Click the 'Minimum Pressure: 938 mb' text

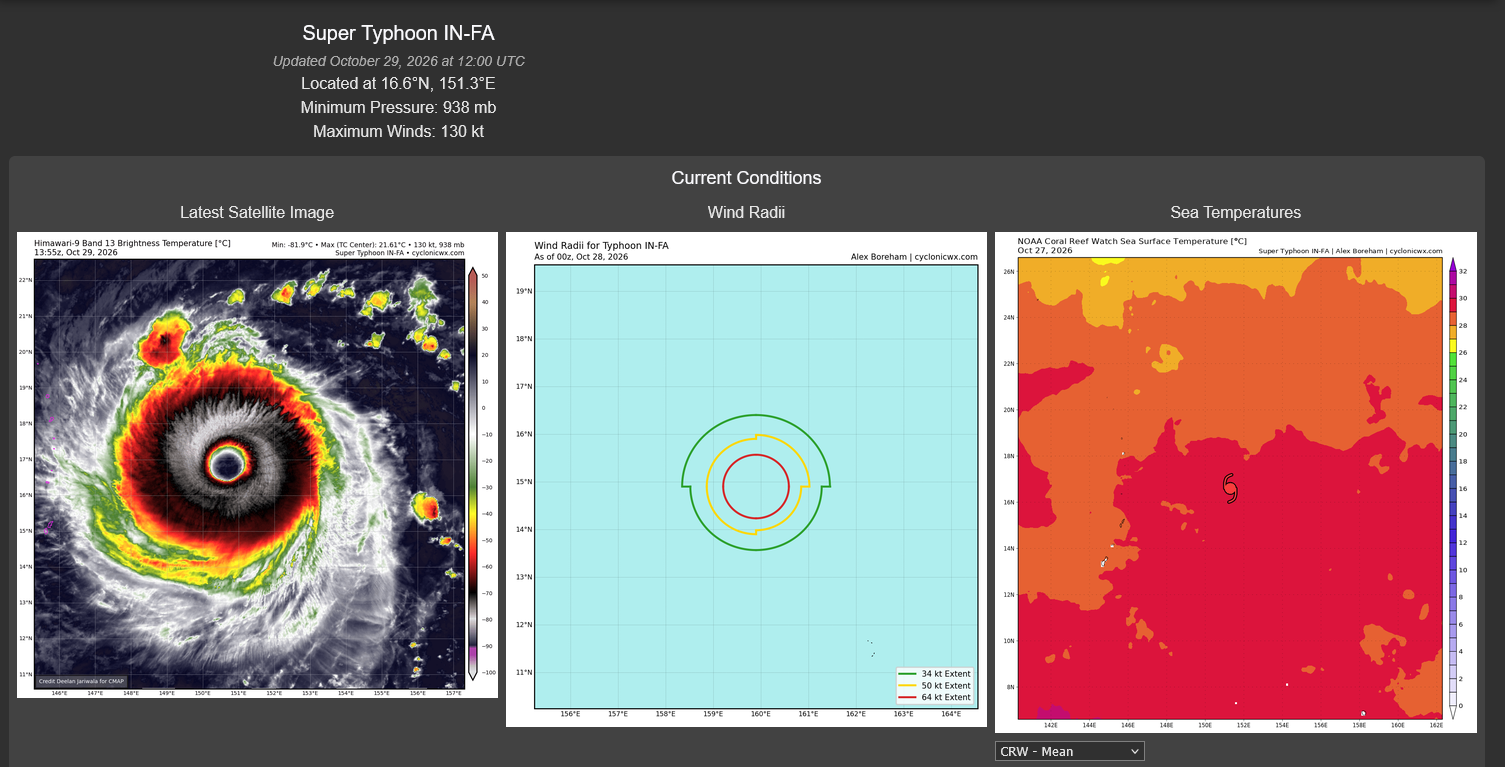pos(398,108)
